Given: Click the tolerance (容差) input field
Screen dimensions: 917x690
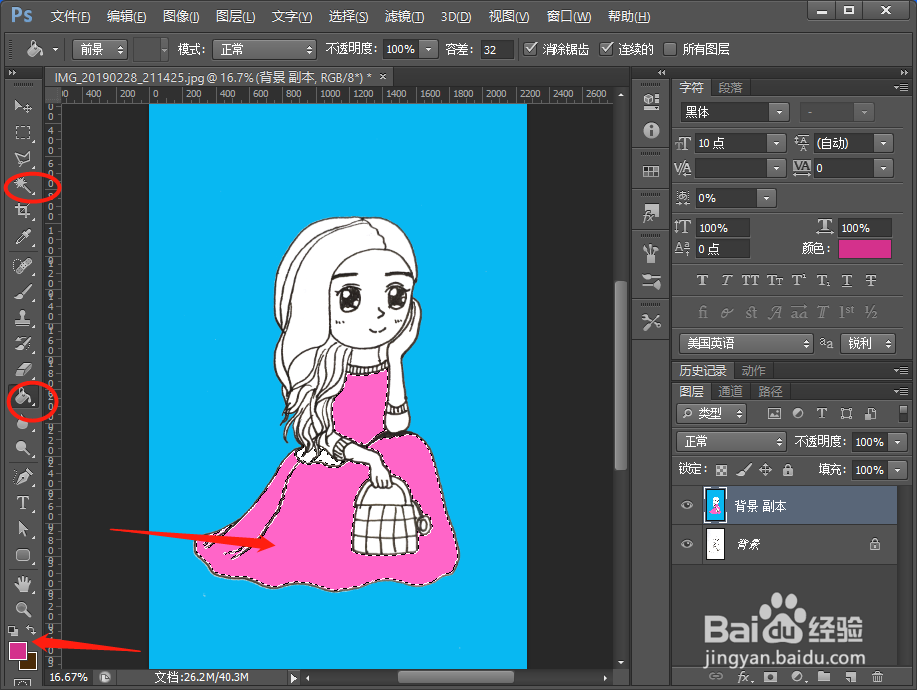Looking at the screenshot, I should click(497, 49).
